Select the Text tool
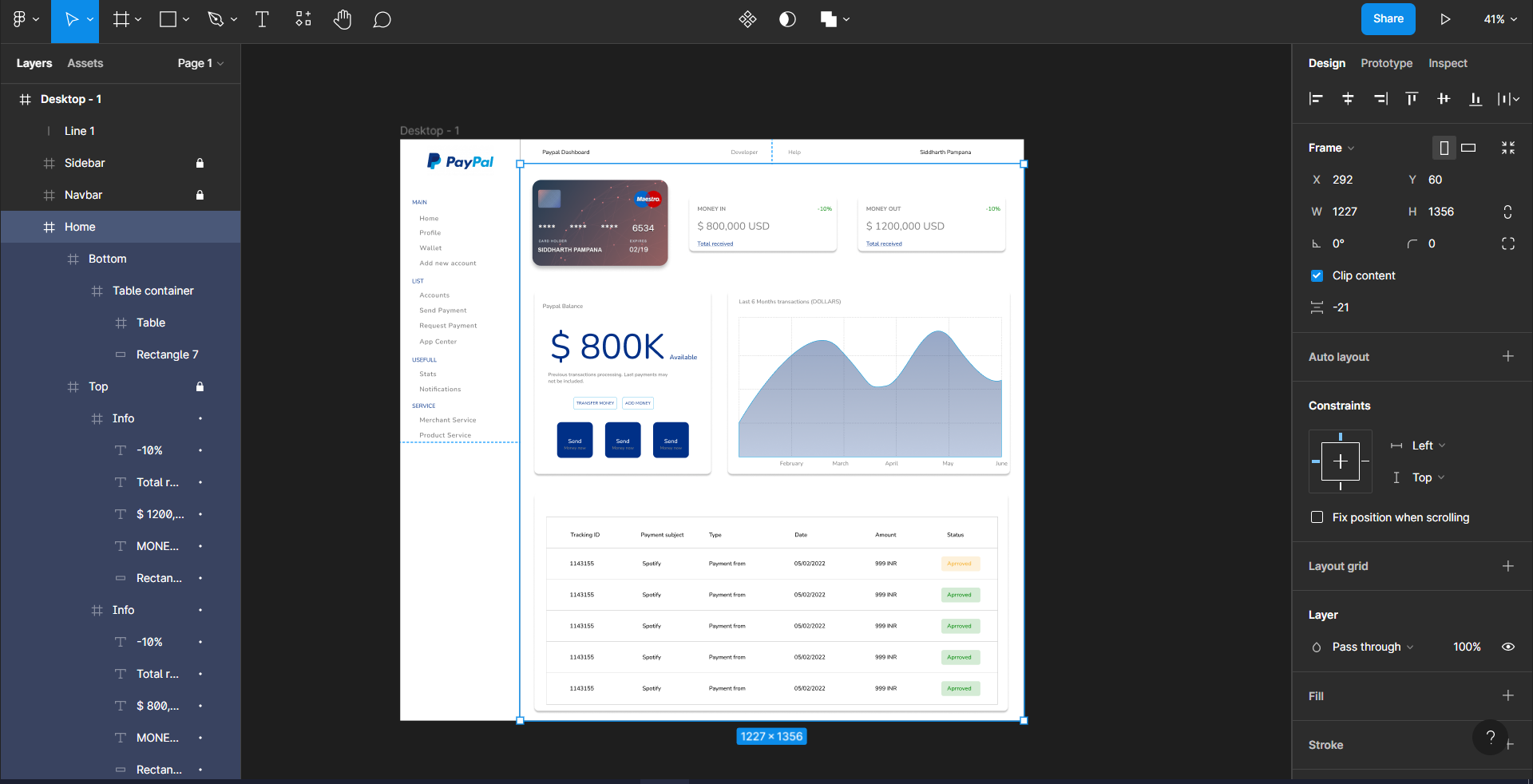Viewport: 1533px width, 784px height. click(x=262, y=19)
